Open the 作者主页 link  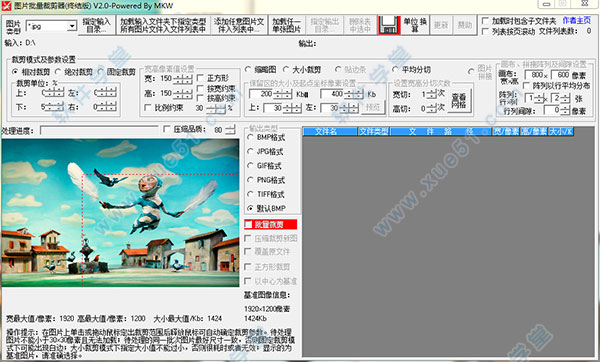click(576, 21)
